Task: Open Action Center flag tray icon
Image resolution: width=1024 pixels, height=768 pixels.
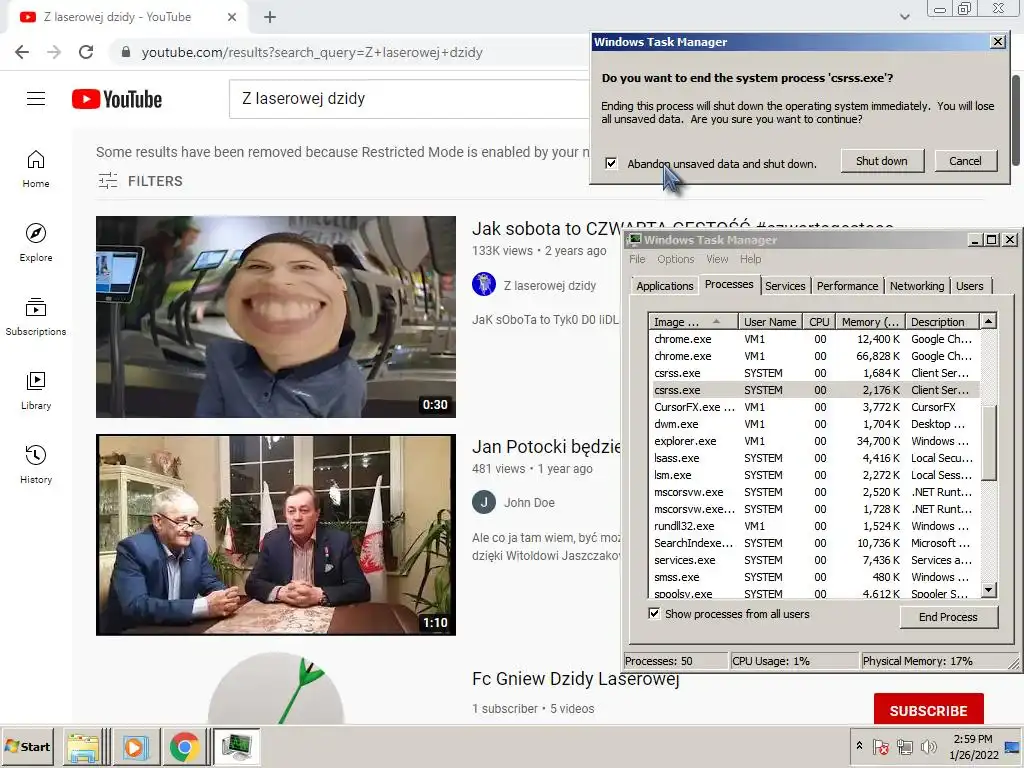Action: tap(880, 746)
